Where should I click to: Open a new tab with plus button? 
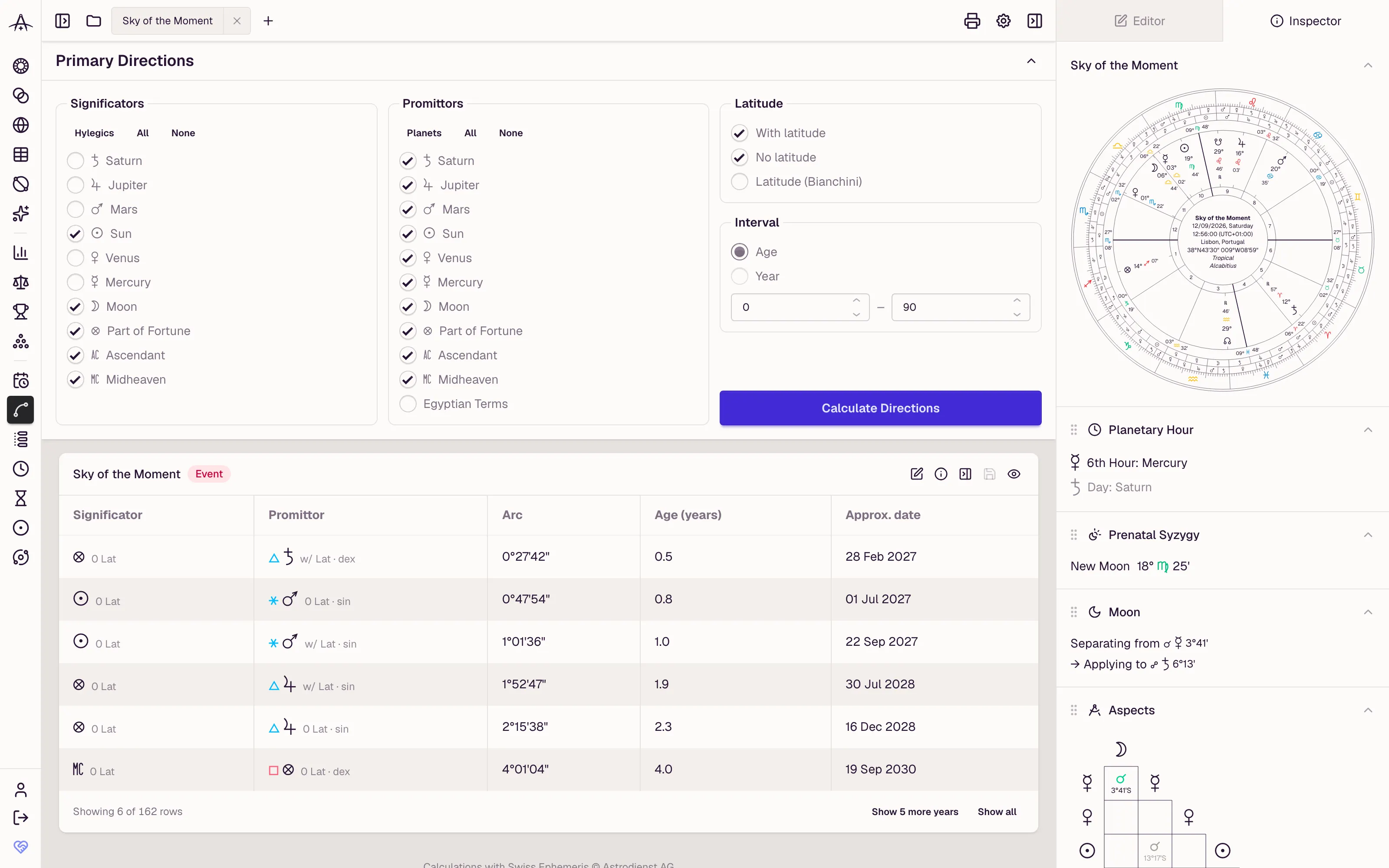tap(268, 21)
